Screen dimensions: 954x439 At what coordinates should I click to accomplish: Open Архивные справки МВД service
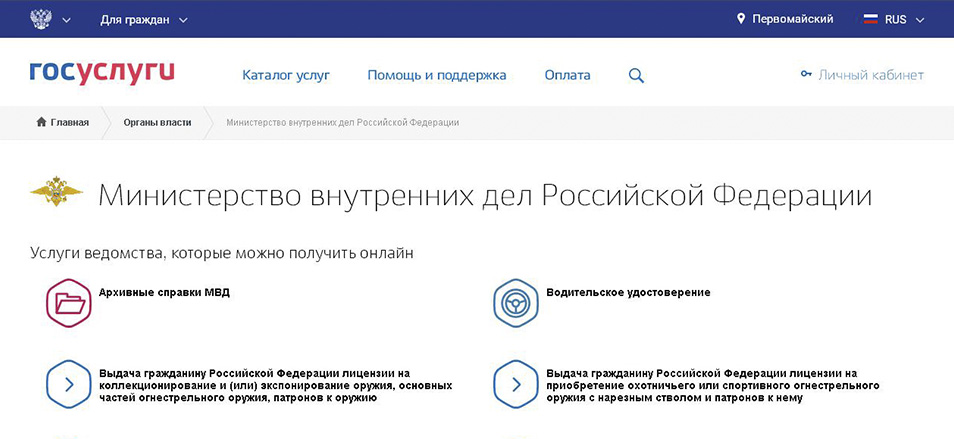(164, 292)
